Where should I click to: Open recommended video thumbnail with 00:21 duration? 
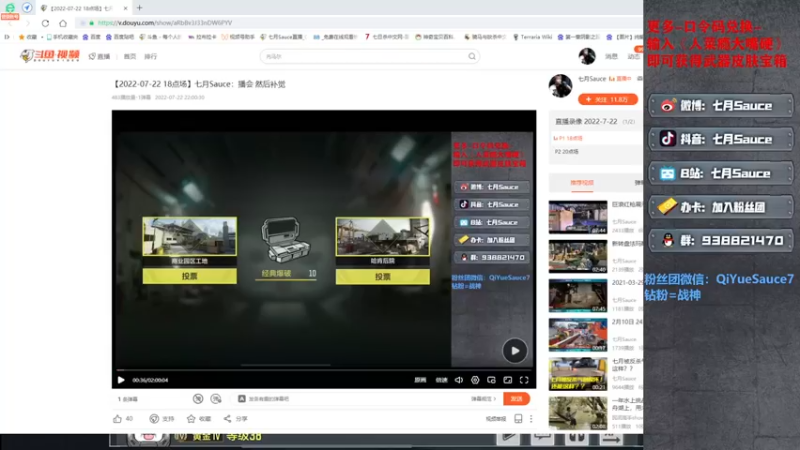pos(578,374)
